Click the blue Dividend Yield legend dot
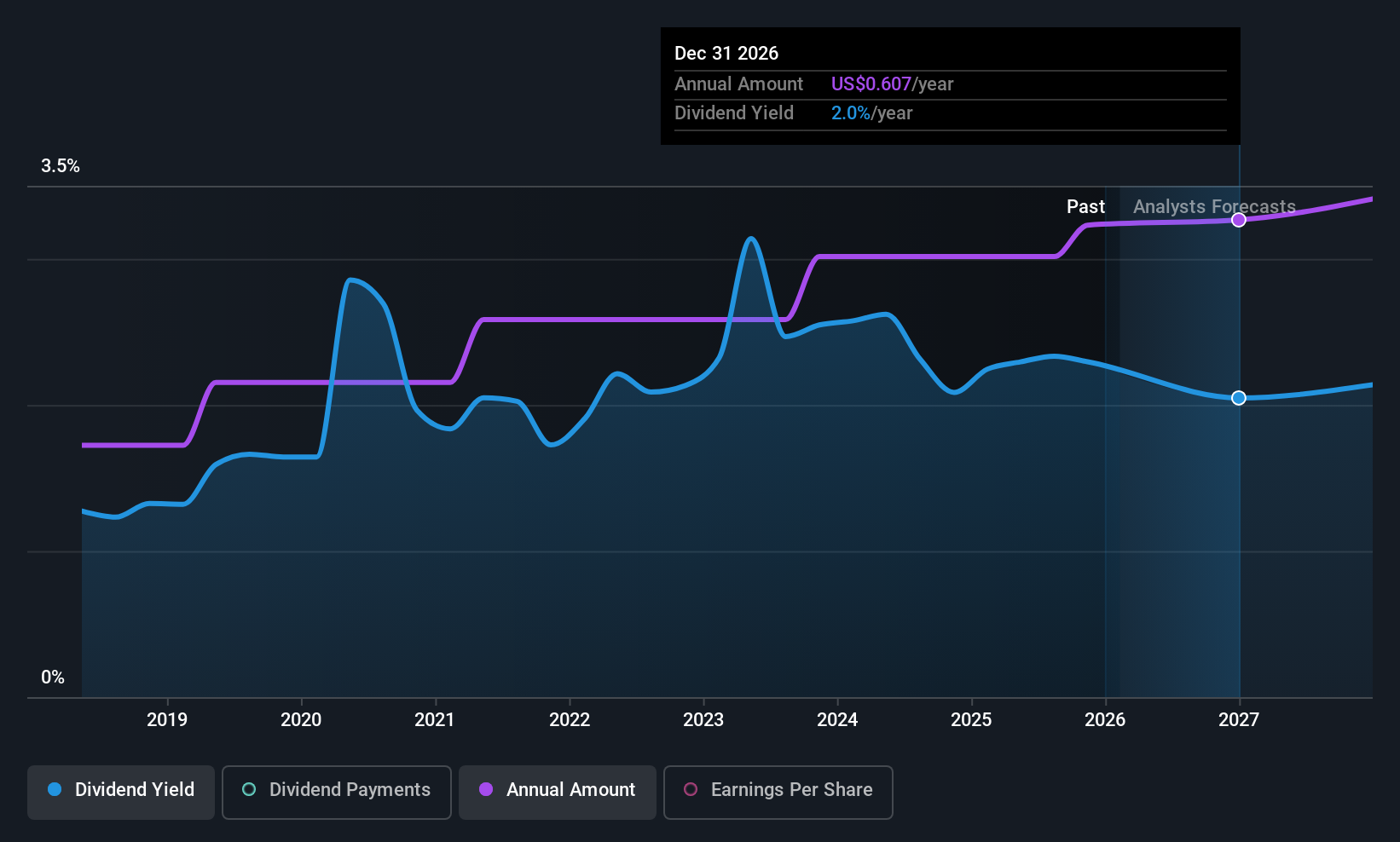The image size is (1400, 842). click(x=55, y=789)
